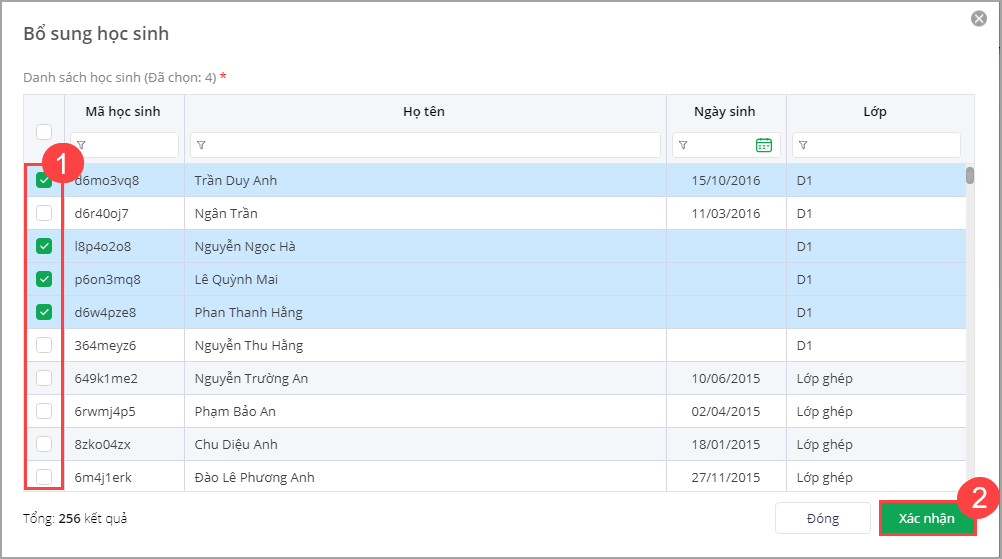Check the Ngân Trần row checkbox
Viewport: 1002px width, 559px height.
point(44,213)
